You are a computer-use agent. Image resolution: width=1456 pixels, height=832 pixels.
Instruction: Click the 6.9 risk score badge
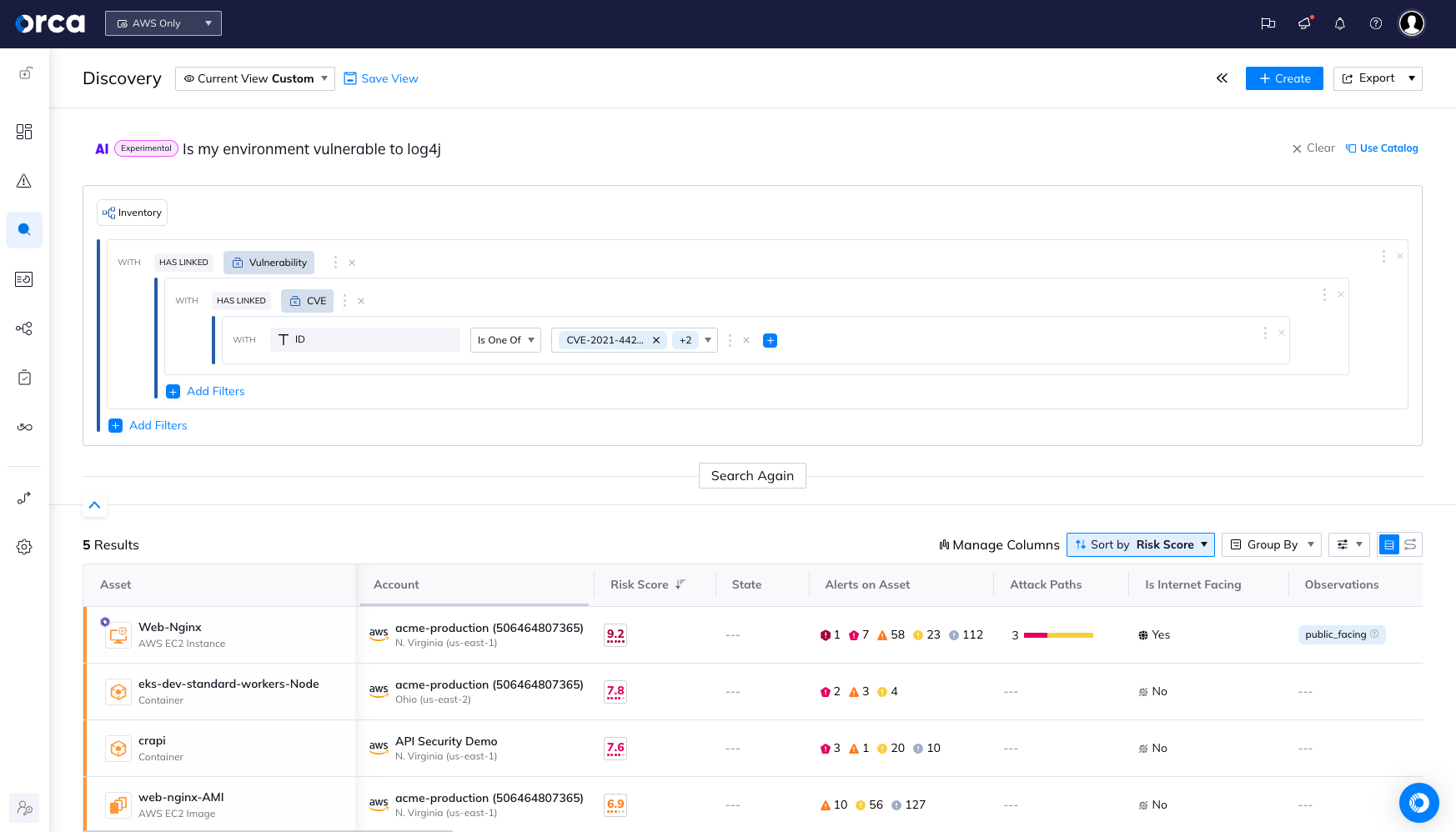615,805
